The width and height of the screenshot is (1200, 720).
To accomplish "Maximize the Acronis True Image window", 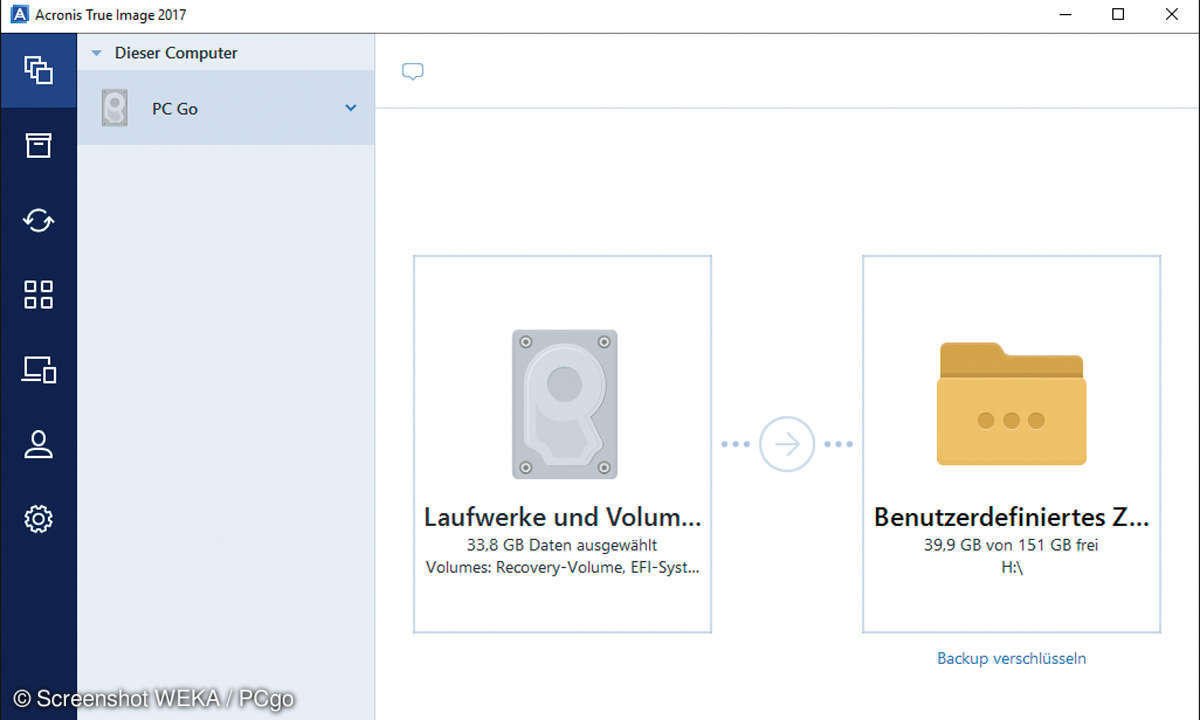I will tap(1118, 15).
